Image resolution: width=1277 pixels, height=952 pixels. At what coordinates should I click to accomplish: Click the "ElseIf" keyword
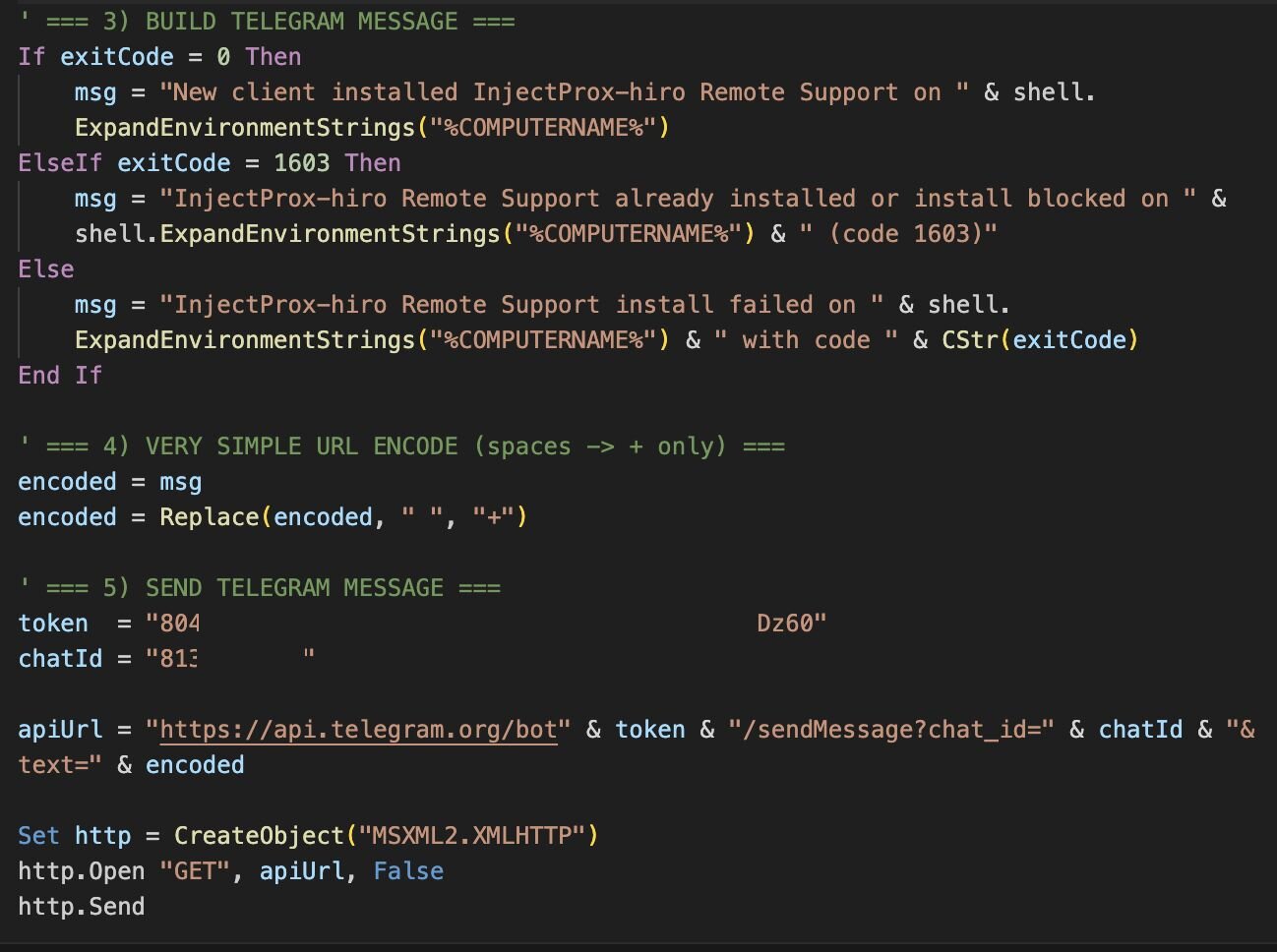click(60, 163)
